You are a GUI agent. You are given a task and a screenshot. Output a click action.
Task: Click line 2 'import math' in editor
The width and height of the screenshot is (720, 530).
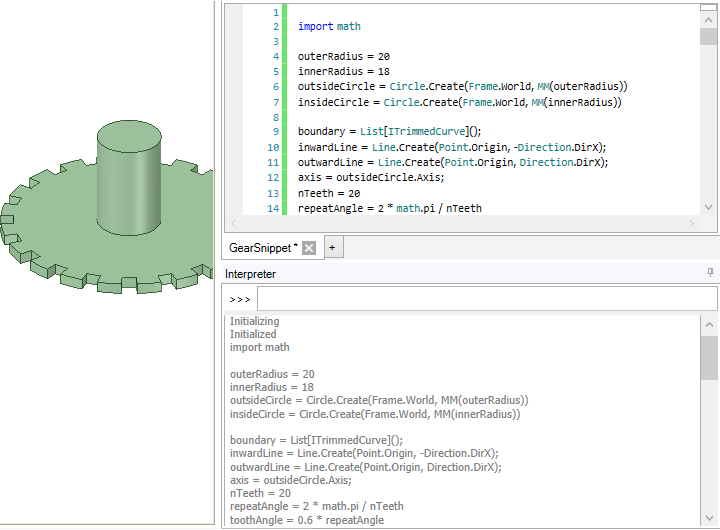click(x=329, y=27)
